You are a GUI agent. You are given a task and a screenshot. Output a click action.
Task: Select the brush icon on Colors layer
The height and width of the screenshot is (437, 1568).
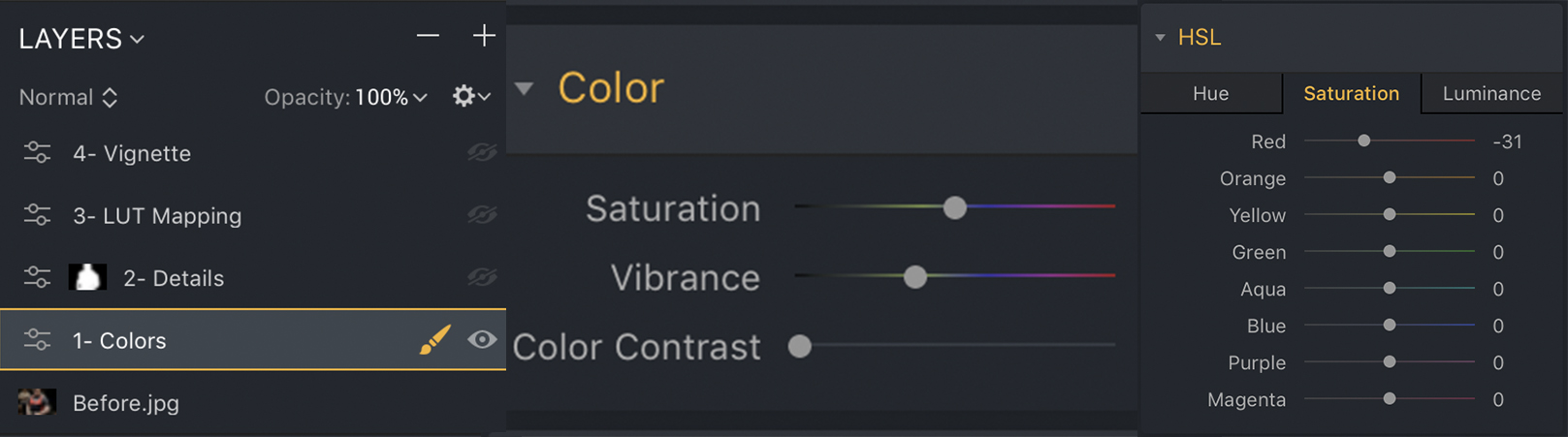434,340
